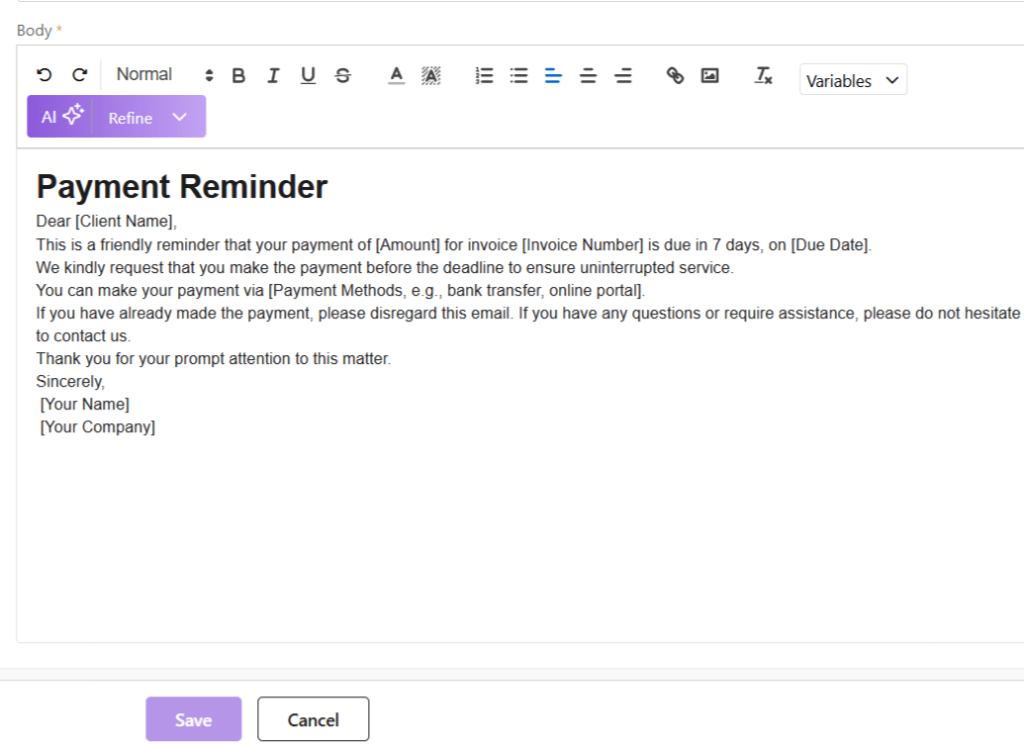Insert a hyperlink with link icon
The height and width of the screenshot is (744, 1024).
coord(675,75)
